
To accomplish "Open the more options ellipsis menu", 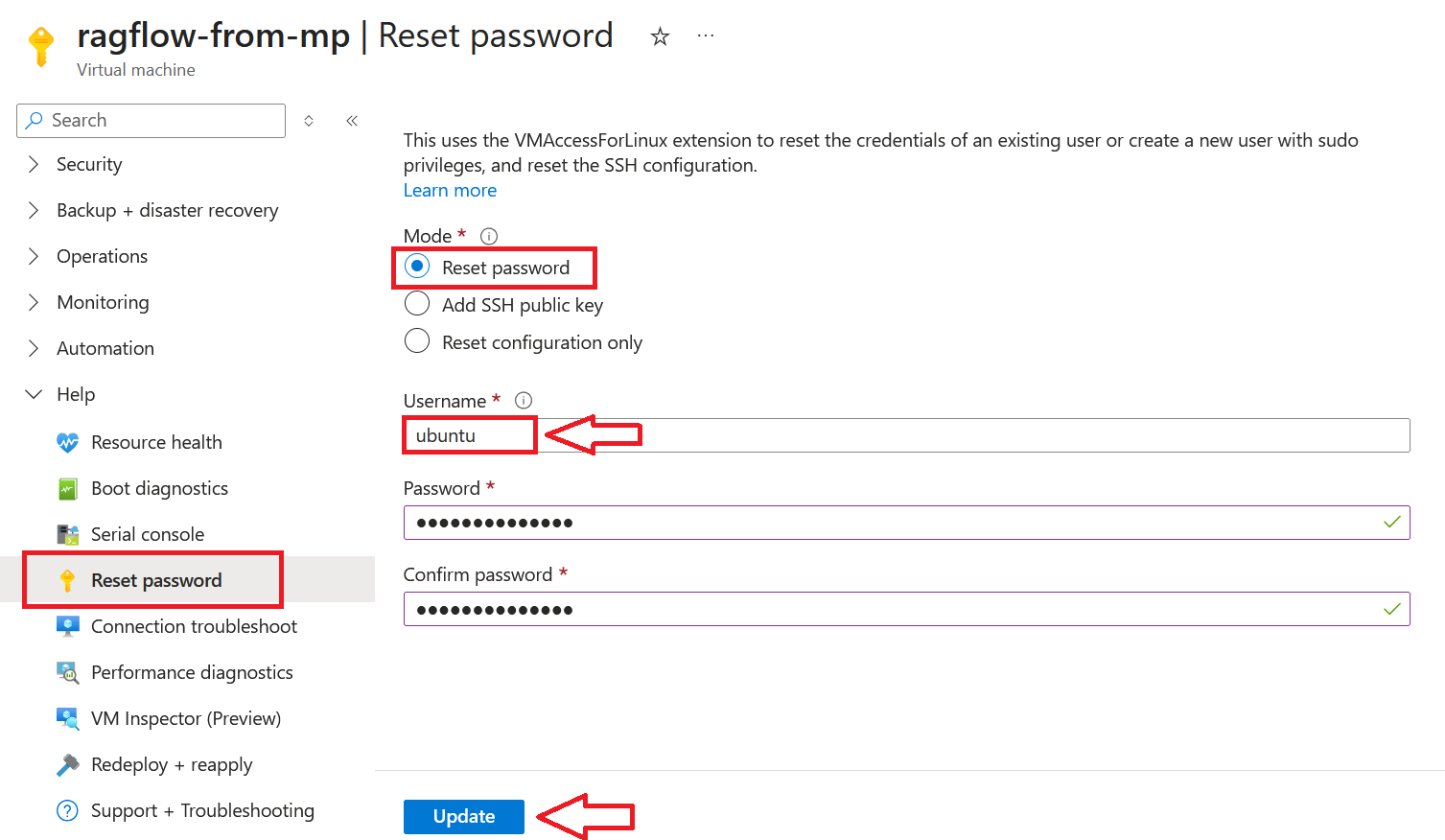I will [x=706, y=35].
